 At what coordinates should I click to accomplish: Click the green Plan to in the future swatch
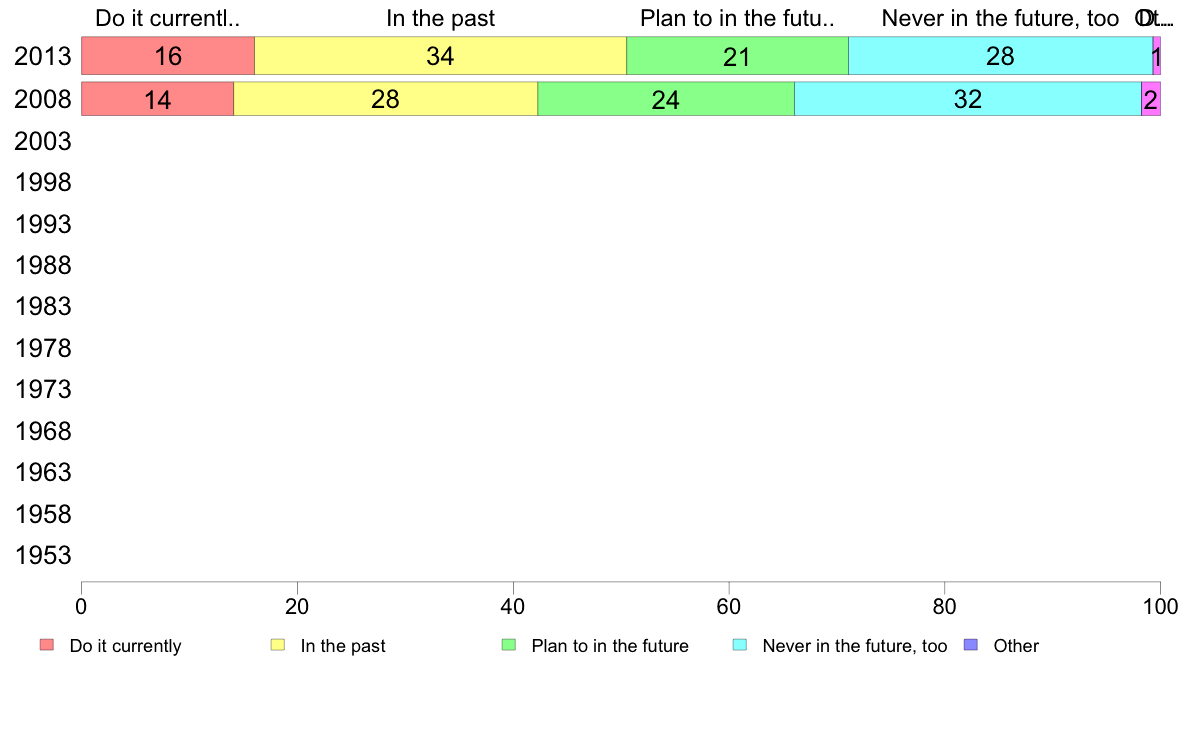point(509,645)
